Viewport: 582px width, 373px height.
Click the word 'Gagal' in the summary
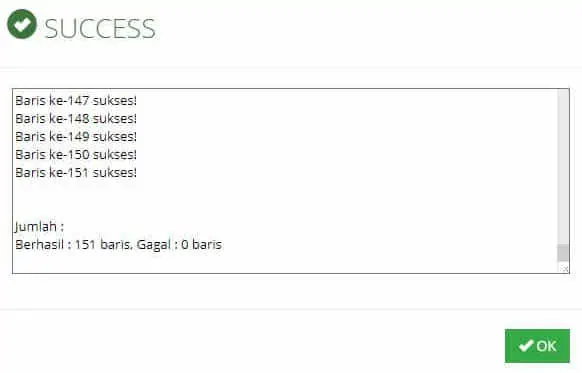(154, 245)
